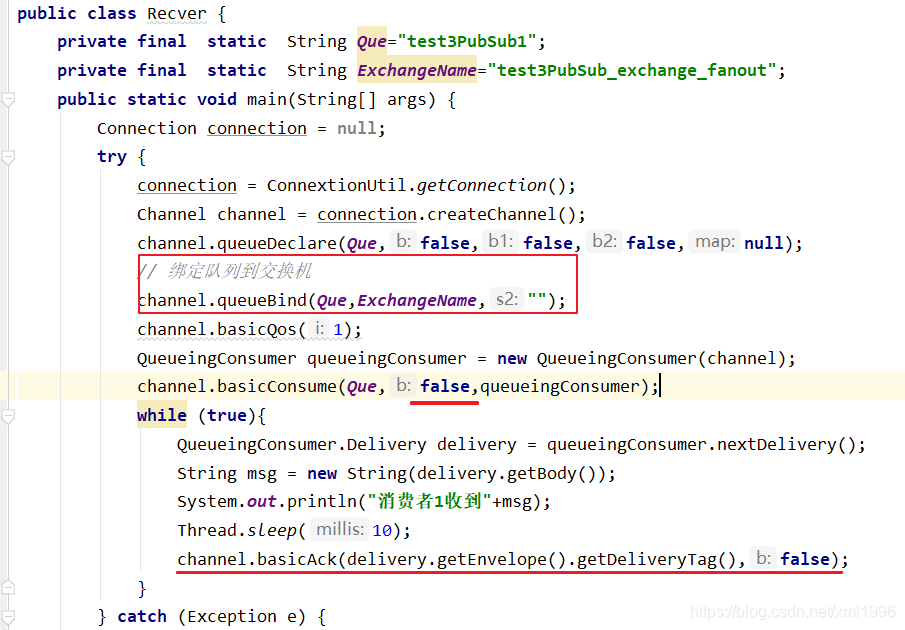Screen dimensions: 905x630
Task: Click the "消费者1收到" string literal
Action: [430, 501]
